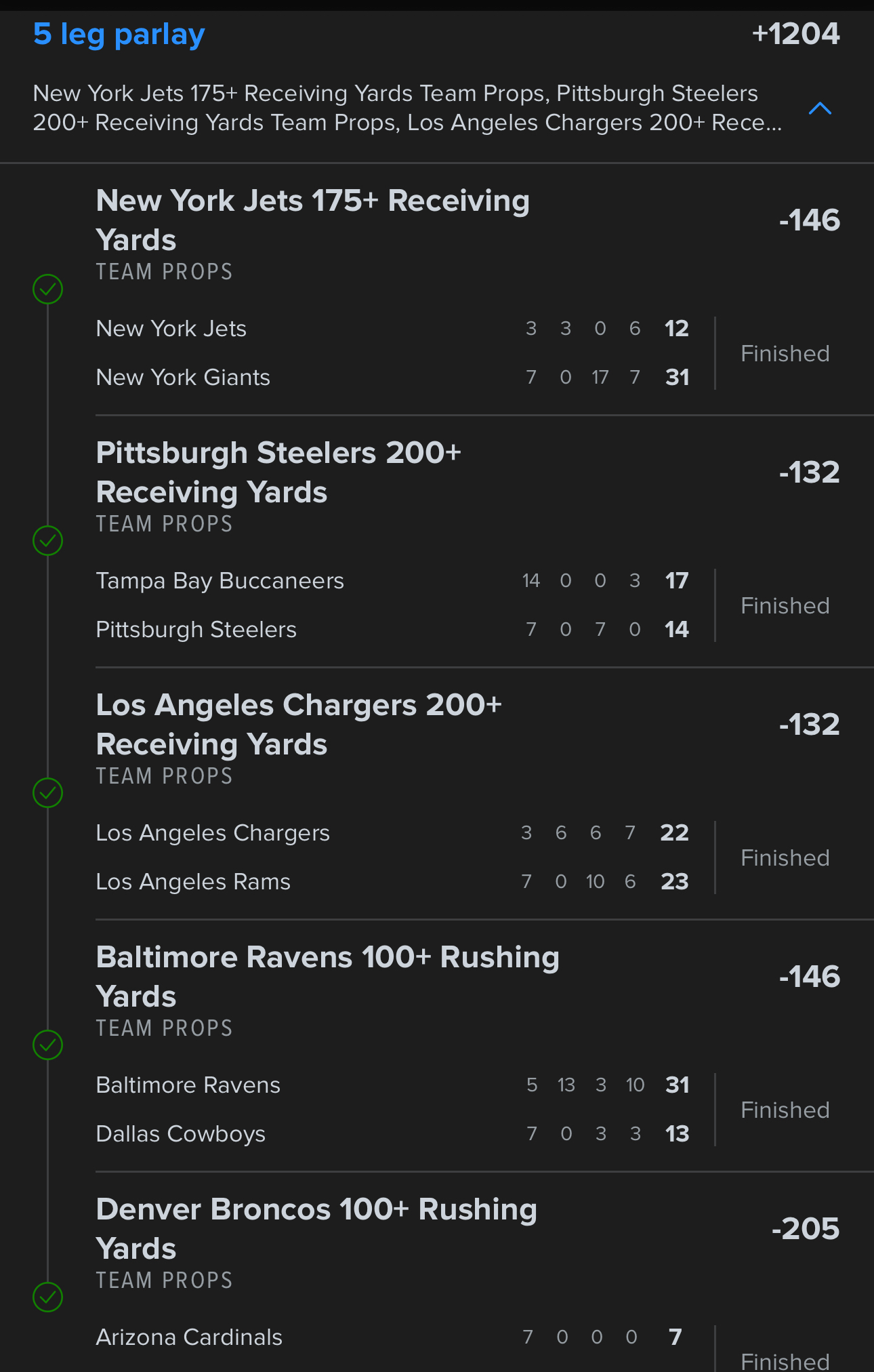Click the green checkmark beside Chargers leg
Image resolution: width=874 pixels, height=1372 pixels.
[48, 793]
